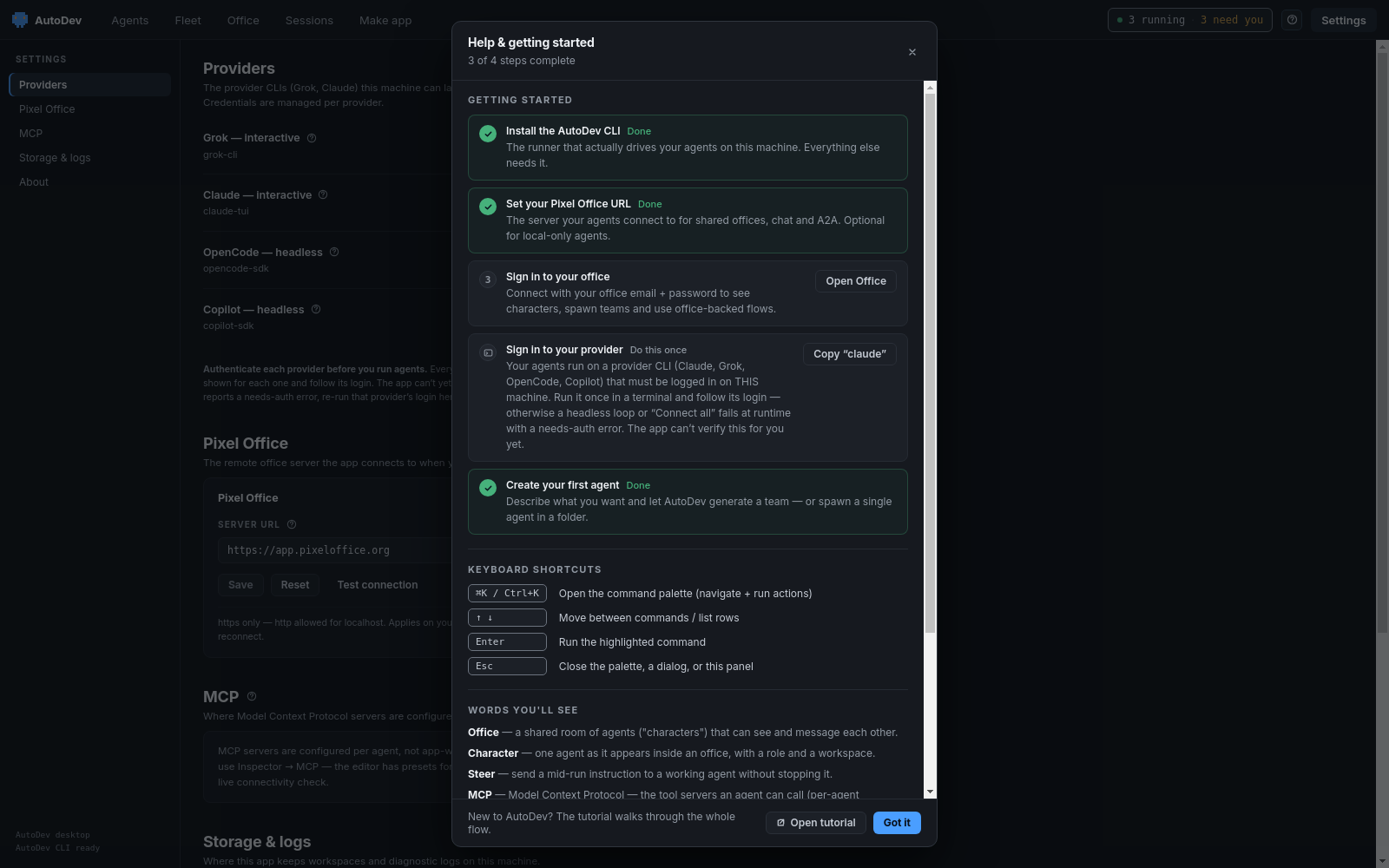Click the Settings button in top bar
The height and width of the screenshot is (868, 1389).
coord(1343,20)
